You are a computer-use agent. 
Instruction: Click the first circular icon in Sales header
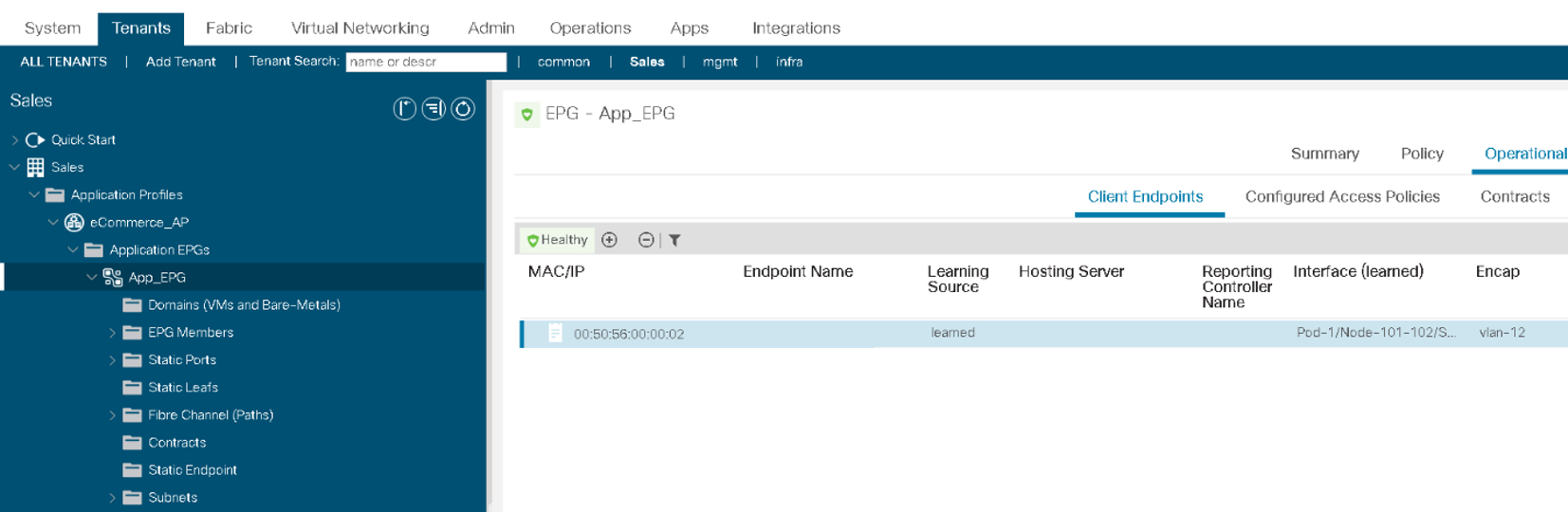tap(405, 109)
